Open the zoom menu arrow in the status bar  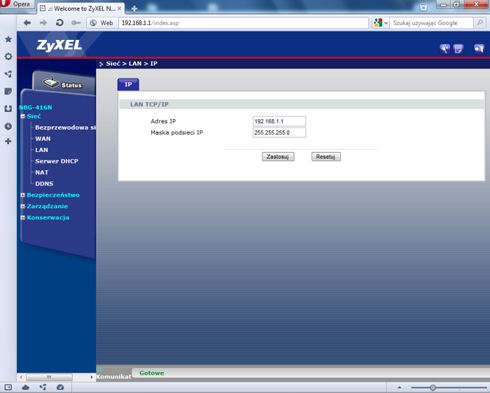[399, 387]
